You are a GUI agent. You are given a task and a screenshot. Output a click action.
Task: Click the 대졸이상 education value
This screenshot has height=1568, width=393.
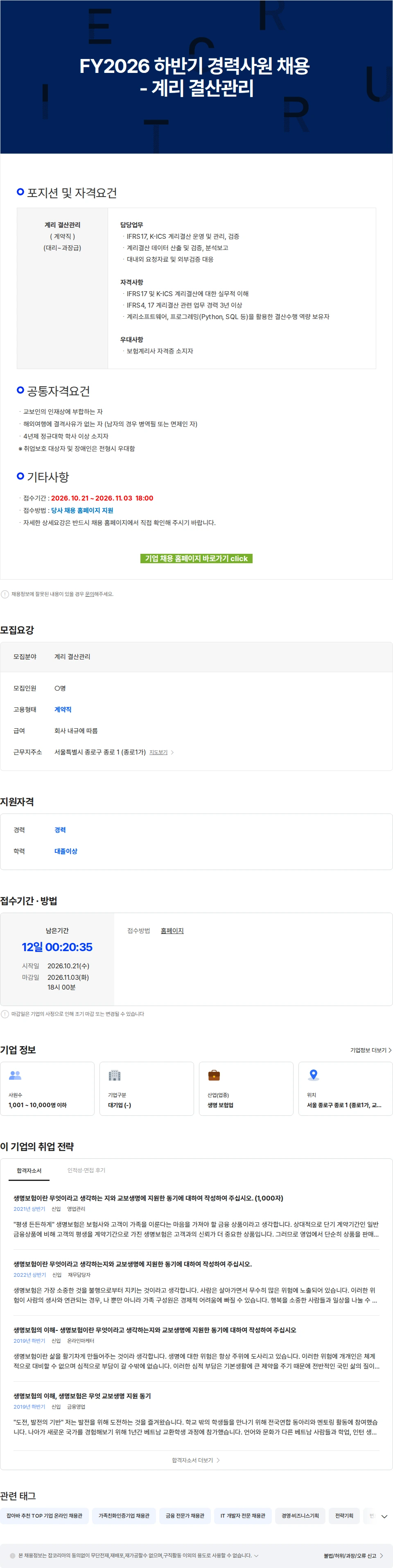tap(65, 852)
